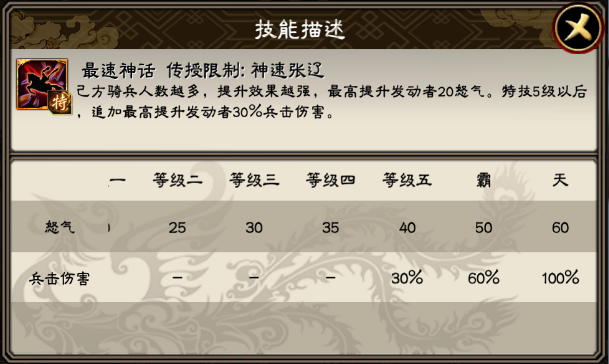
Task: Click the 60% 兵击伤害 cell
Action: pyautogui.click(x=484, y=278)
